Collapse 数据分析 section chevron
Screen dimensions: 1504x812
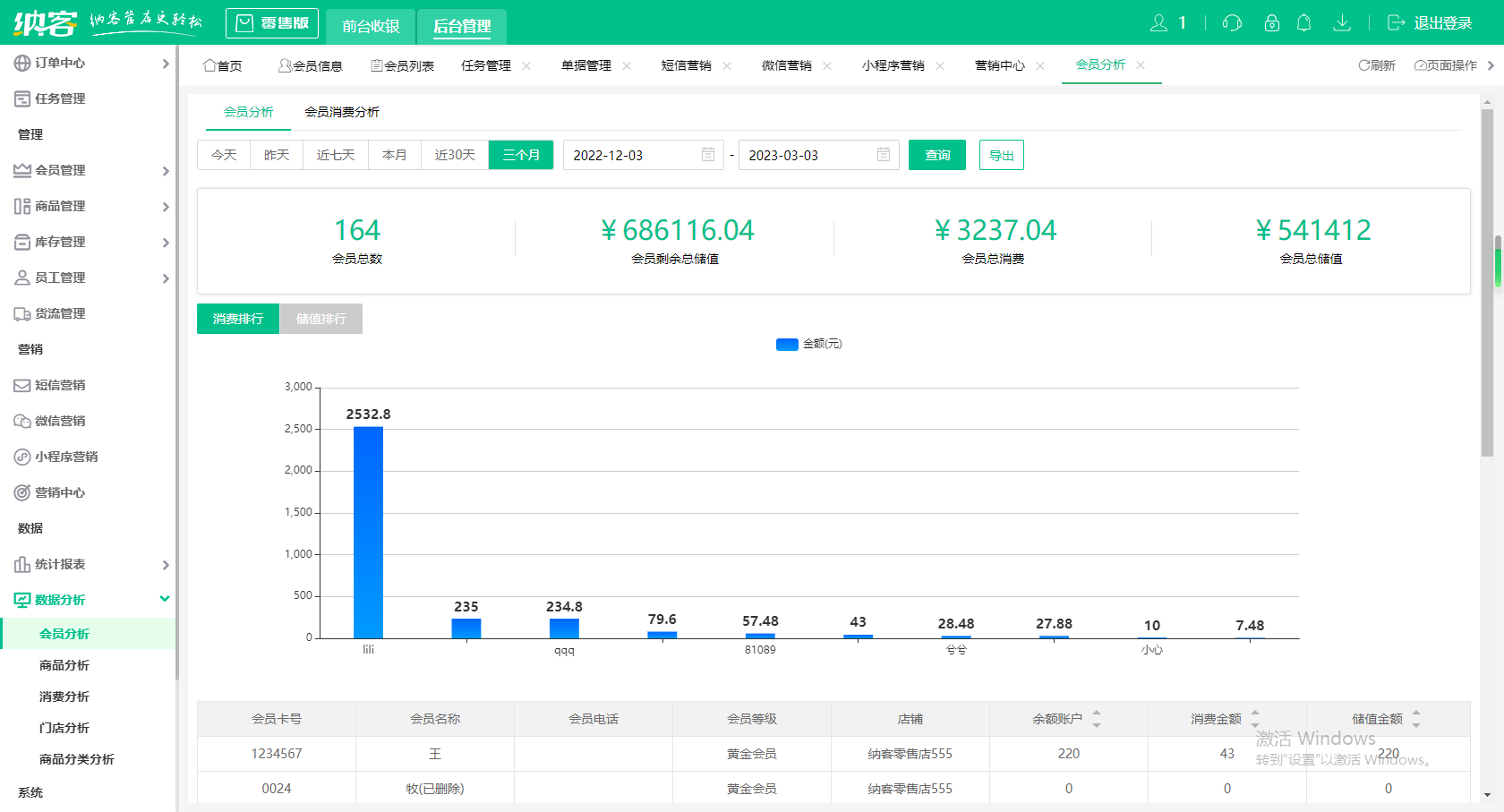165,599
